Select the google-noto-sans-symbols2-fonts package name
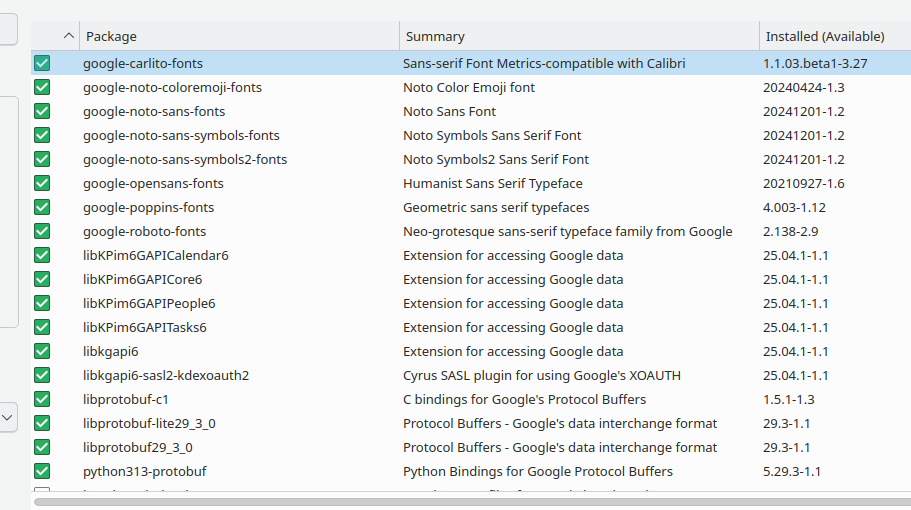This screenshot has height=510, width=911. click(185, 159)
